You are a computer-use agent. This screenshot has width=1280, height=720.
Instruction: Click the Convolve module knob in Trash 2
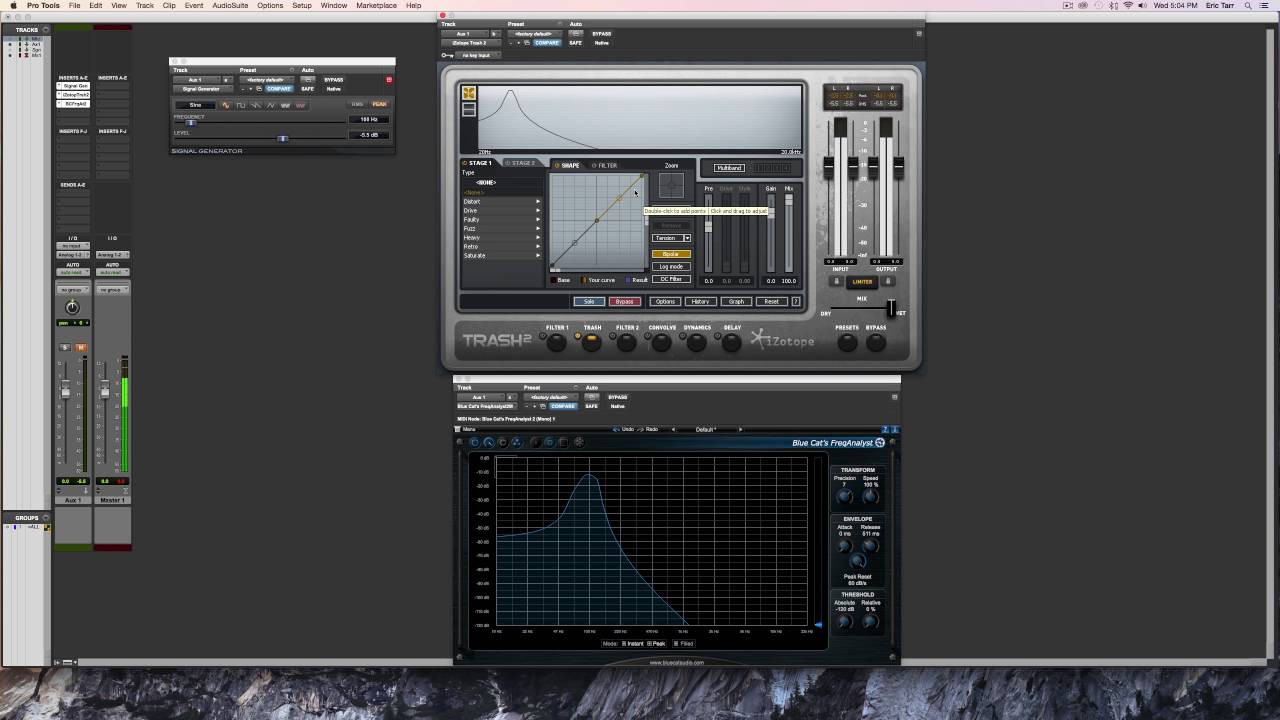(x=662, y=342)
